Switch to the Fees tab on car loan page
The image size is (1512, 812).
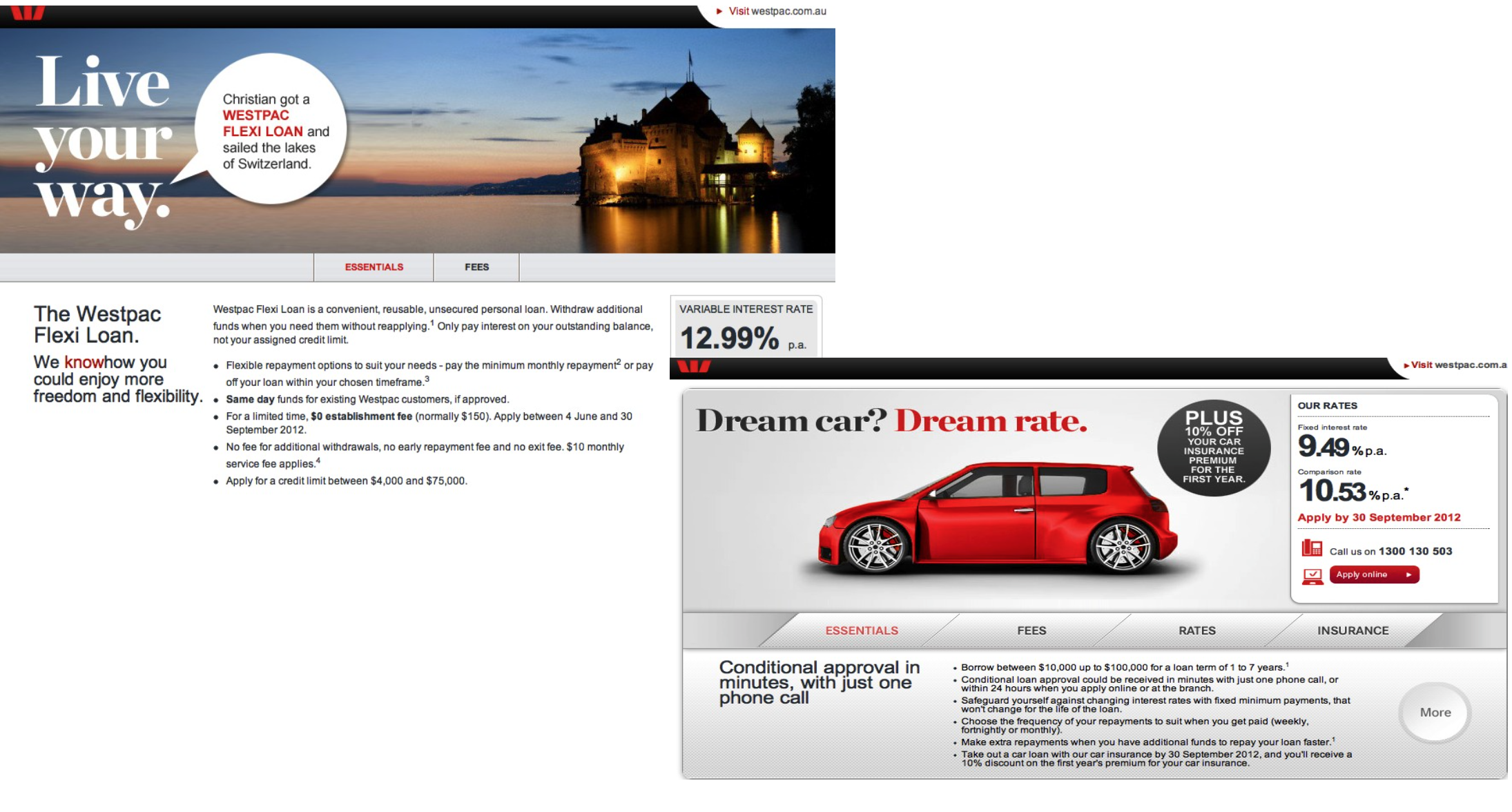coord(1031,630)
